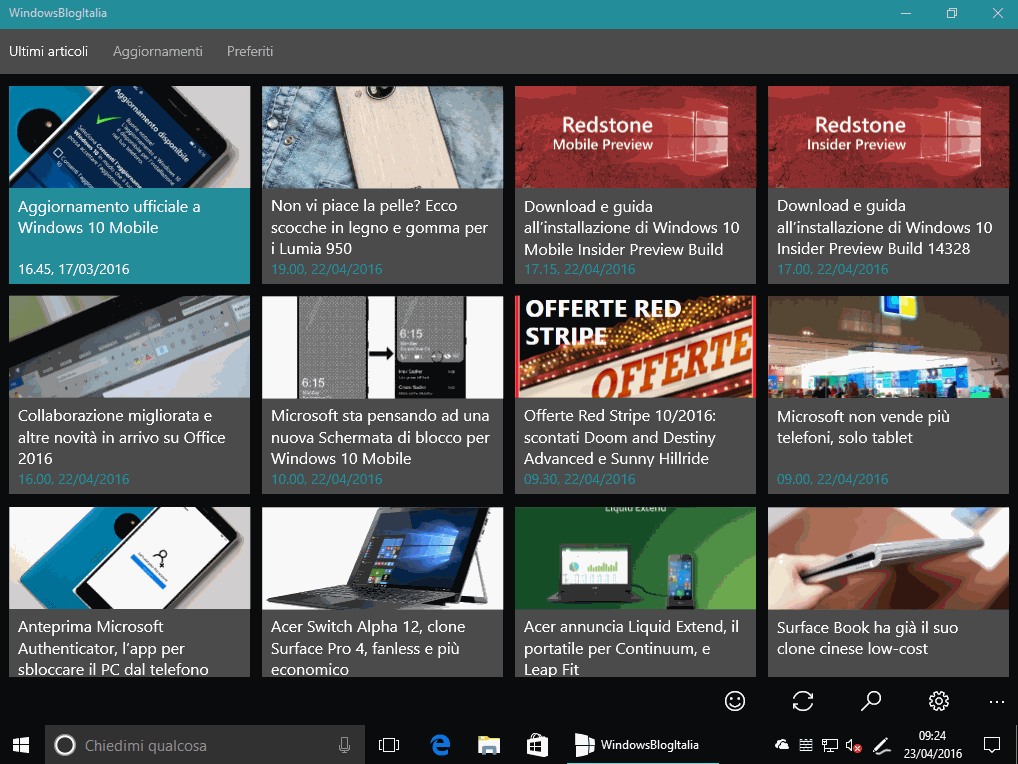Open the feedback smiley icon
The height and width of the screenshot is (764, 1018).
click(x=734, y=701)
